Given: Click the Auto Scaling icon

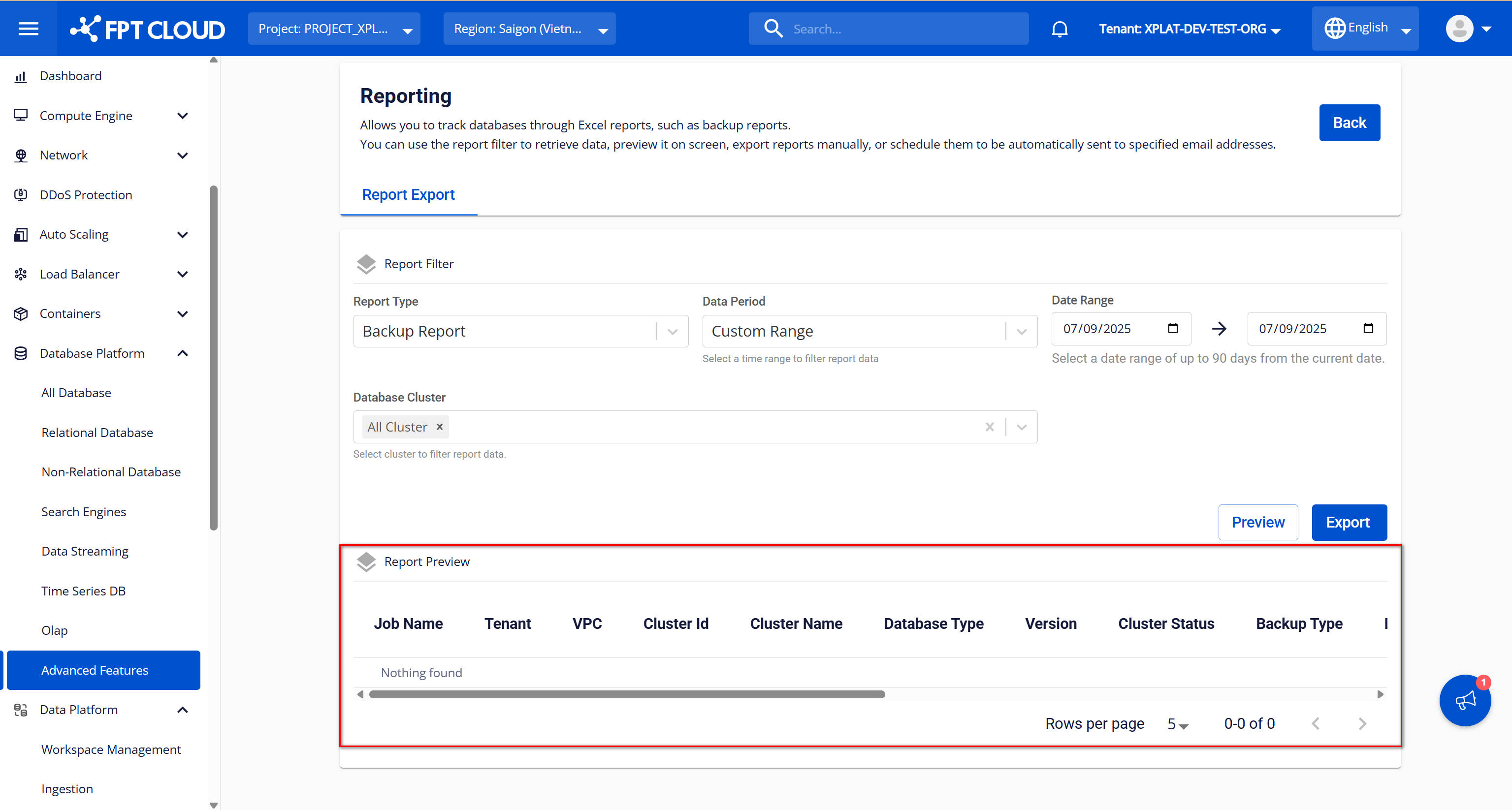Looking at the screenshot, I should click(x=21, y=234).
